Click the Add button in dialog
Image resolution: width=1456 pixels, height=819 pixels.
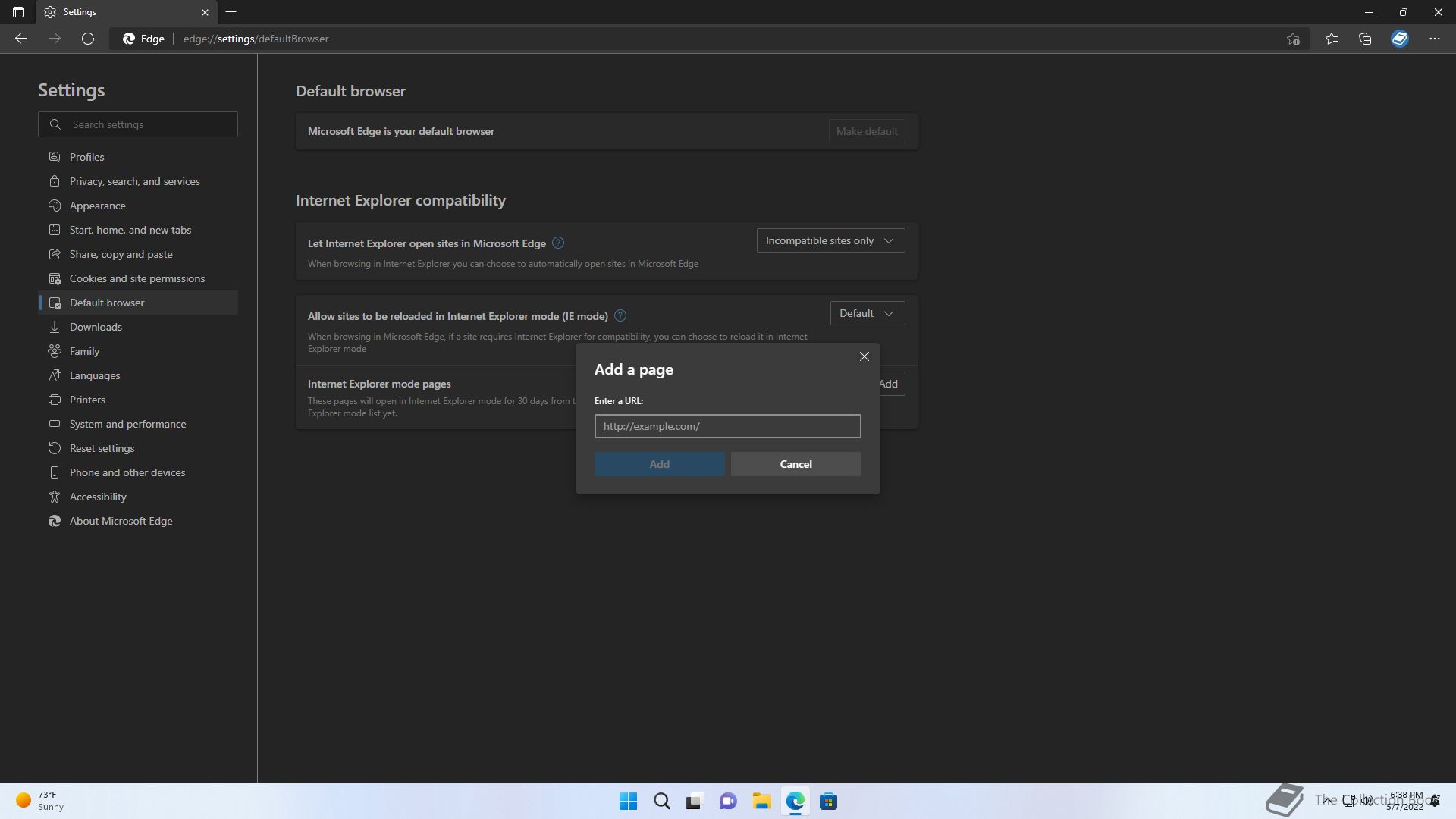[x=659, y=464]
